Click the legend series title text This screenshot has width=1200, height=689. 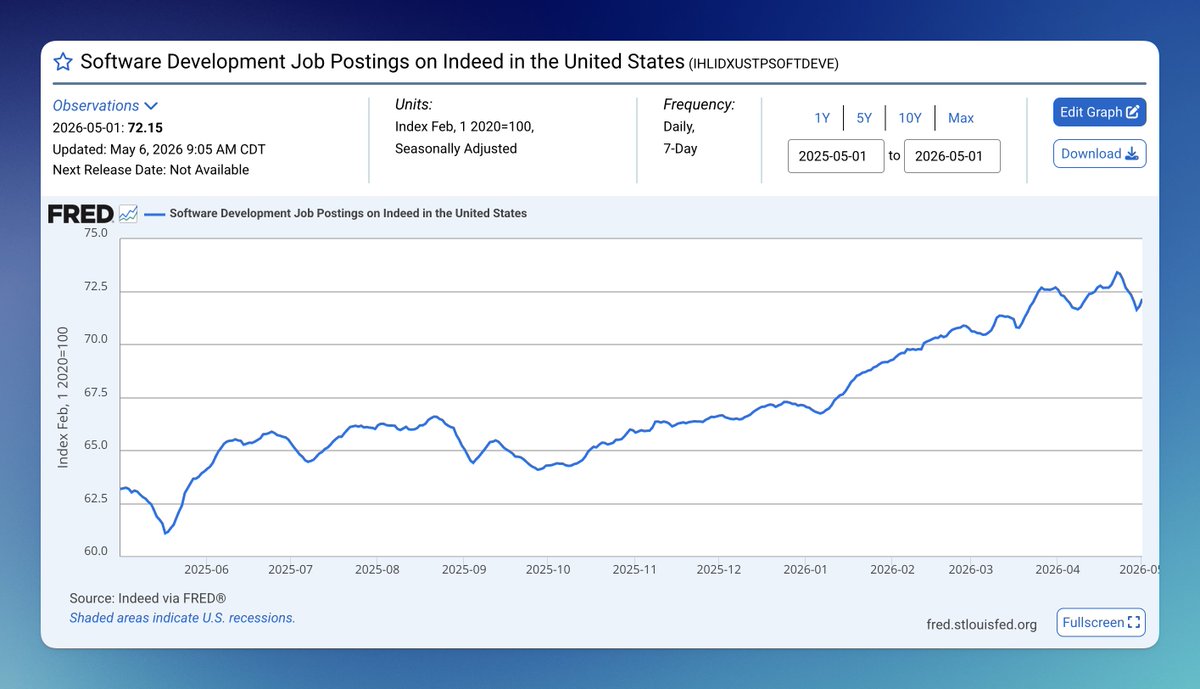click(x=348, y=213)
